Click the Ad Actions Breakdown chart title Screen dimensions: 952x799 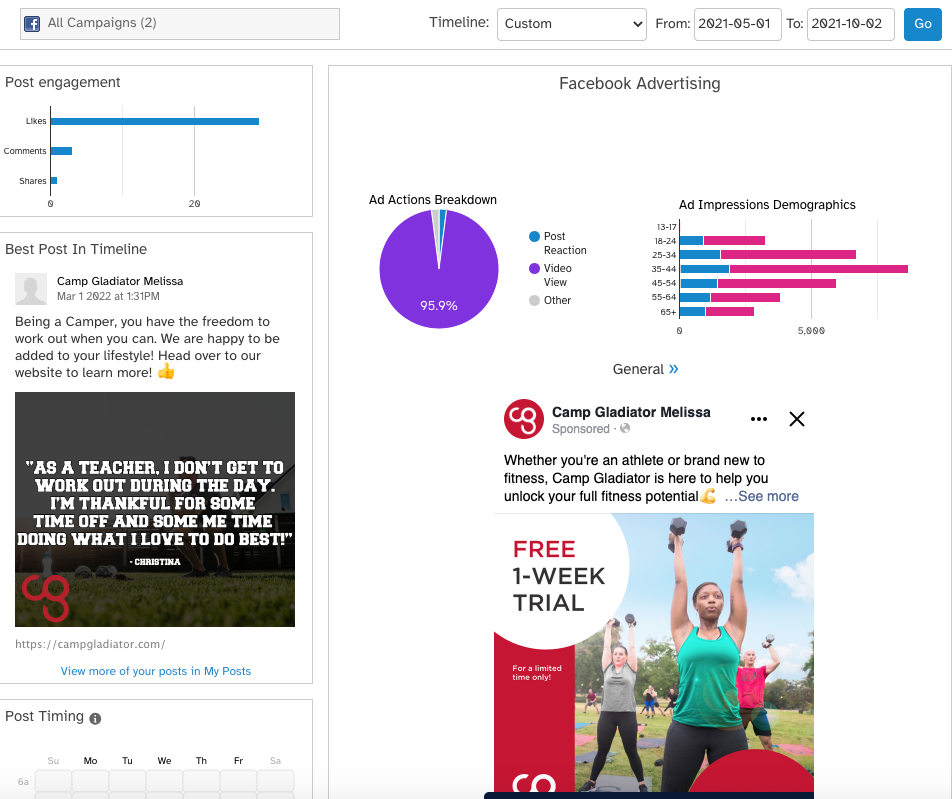tap(433, 200)
